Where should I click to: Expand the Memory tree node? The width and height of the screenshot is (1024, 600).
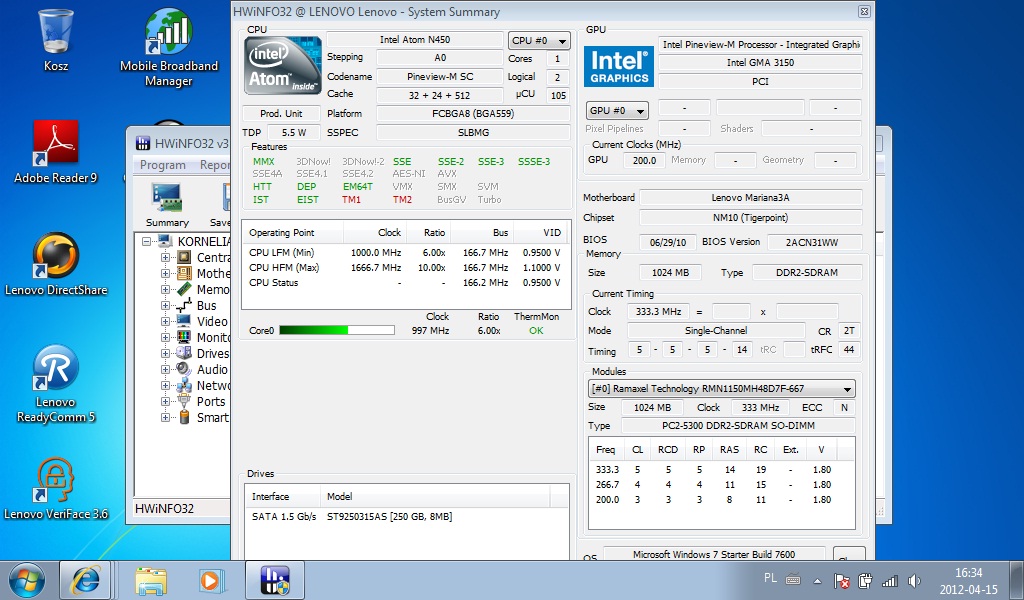click(165, 289)
